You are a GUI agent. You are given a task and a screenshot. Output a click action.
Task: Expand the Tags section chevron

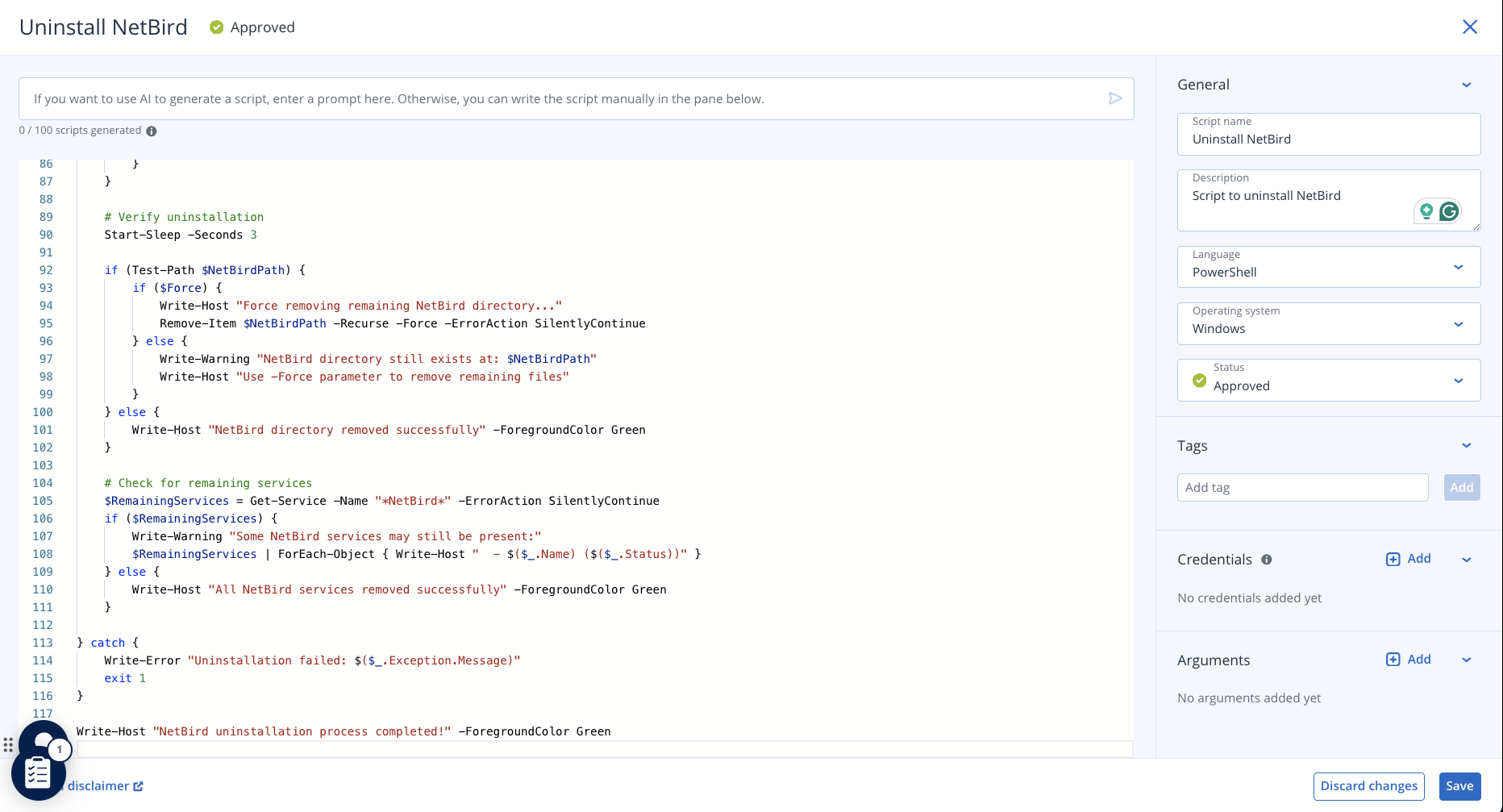pyautogui.click(x=1466, y=445)
